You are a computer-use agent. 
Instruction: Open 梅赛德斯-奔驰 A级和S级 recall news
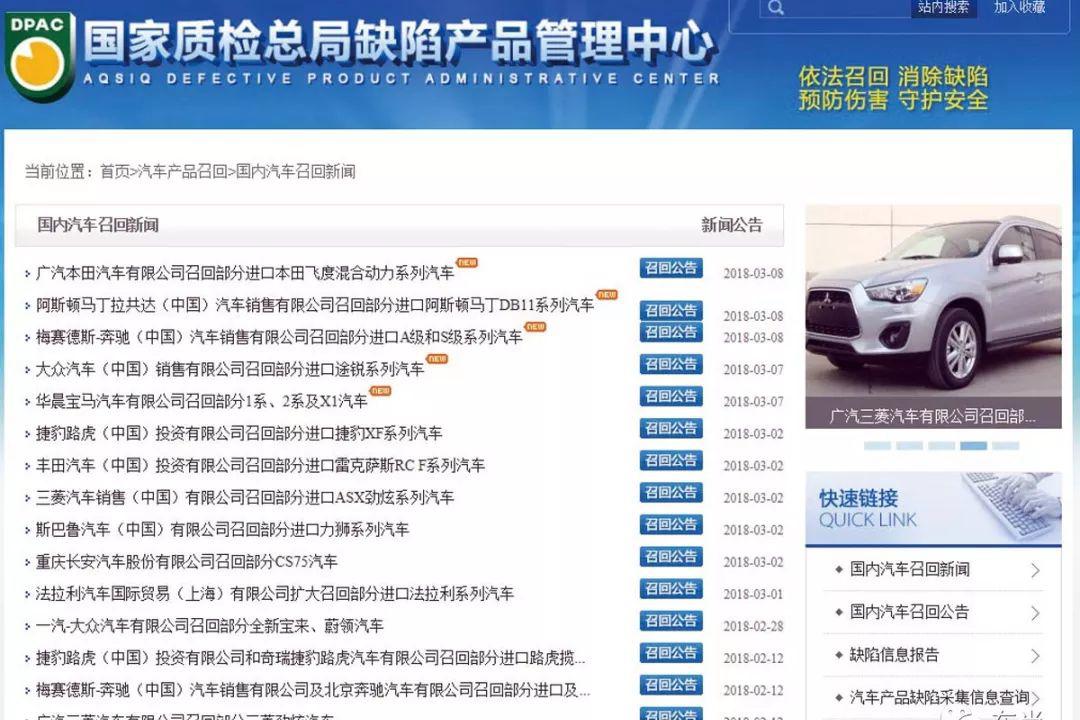tap(279, 337)
